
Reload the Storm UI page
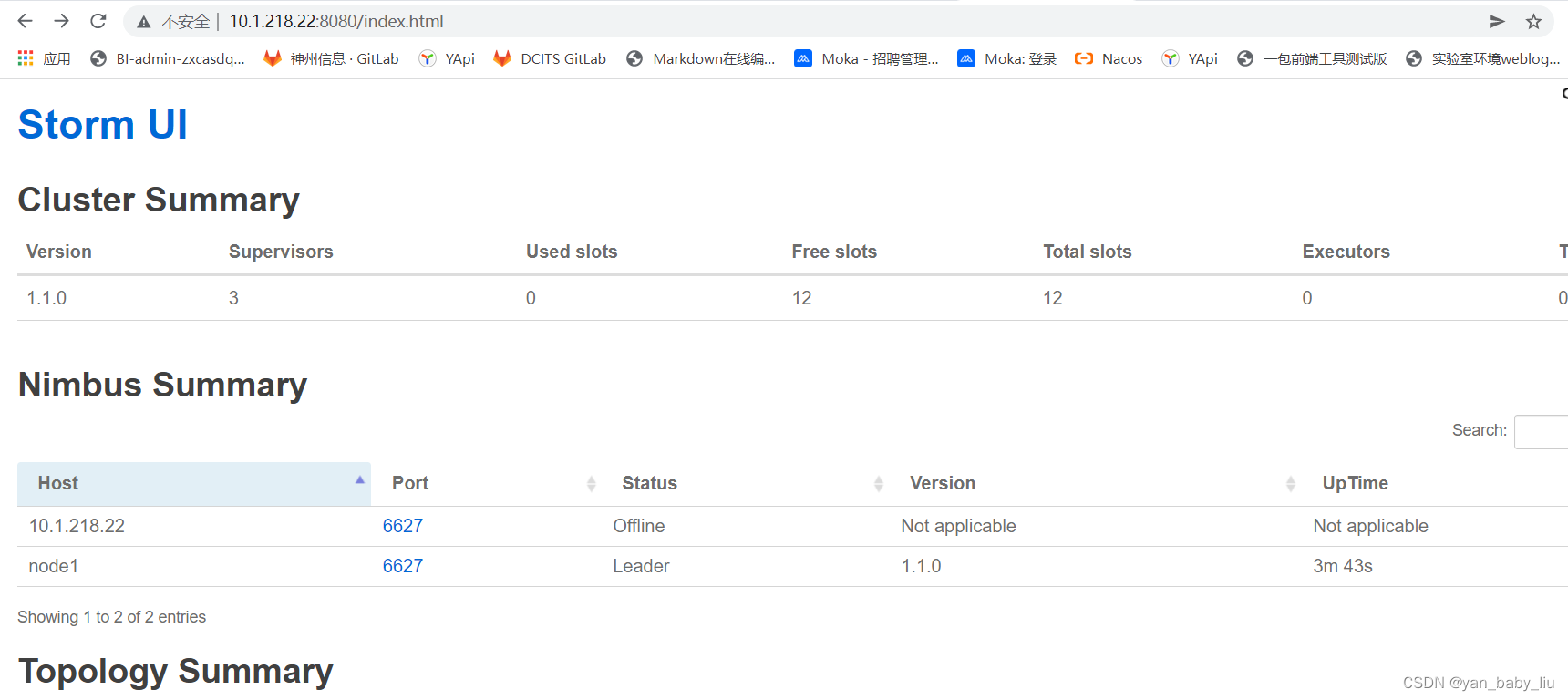click(x=98, y=21)
